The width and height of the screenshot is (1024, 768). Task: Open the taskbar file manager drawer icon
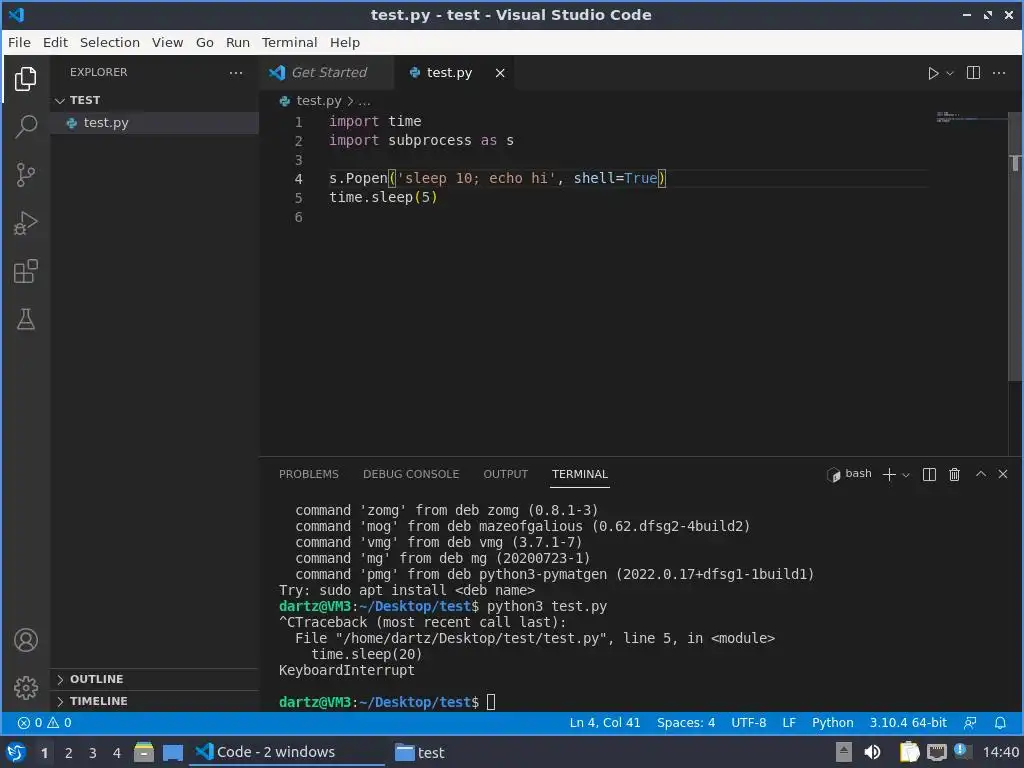(144, 752)
